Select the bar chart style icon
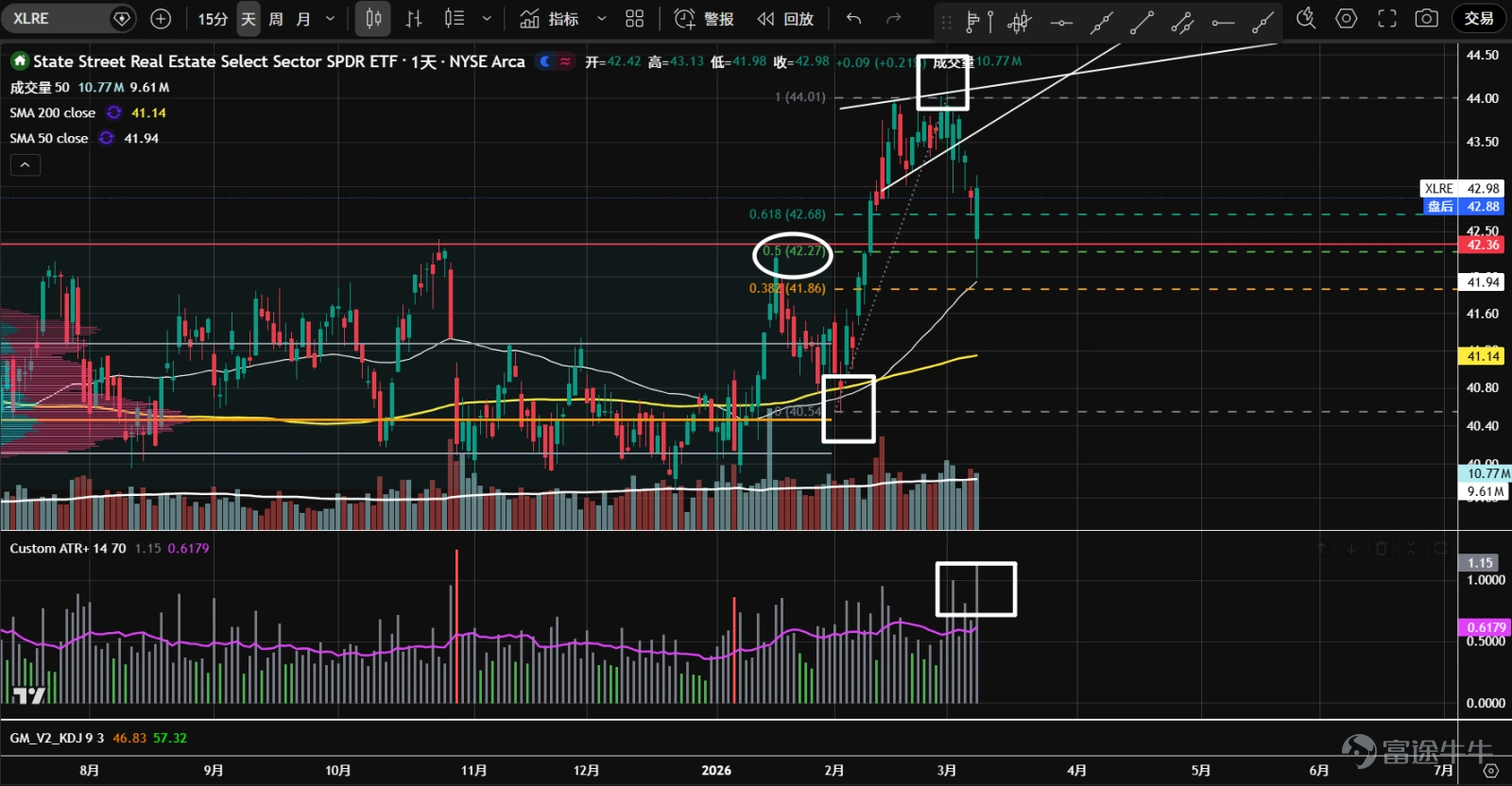This screenshot has height=786, width=1512. point(414,19)
